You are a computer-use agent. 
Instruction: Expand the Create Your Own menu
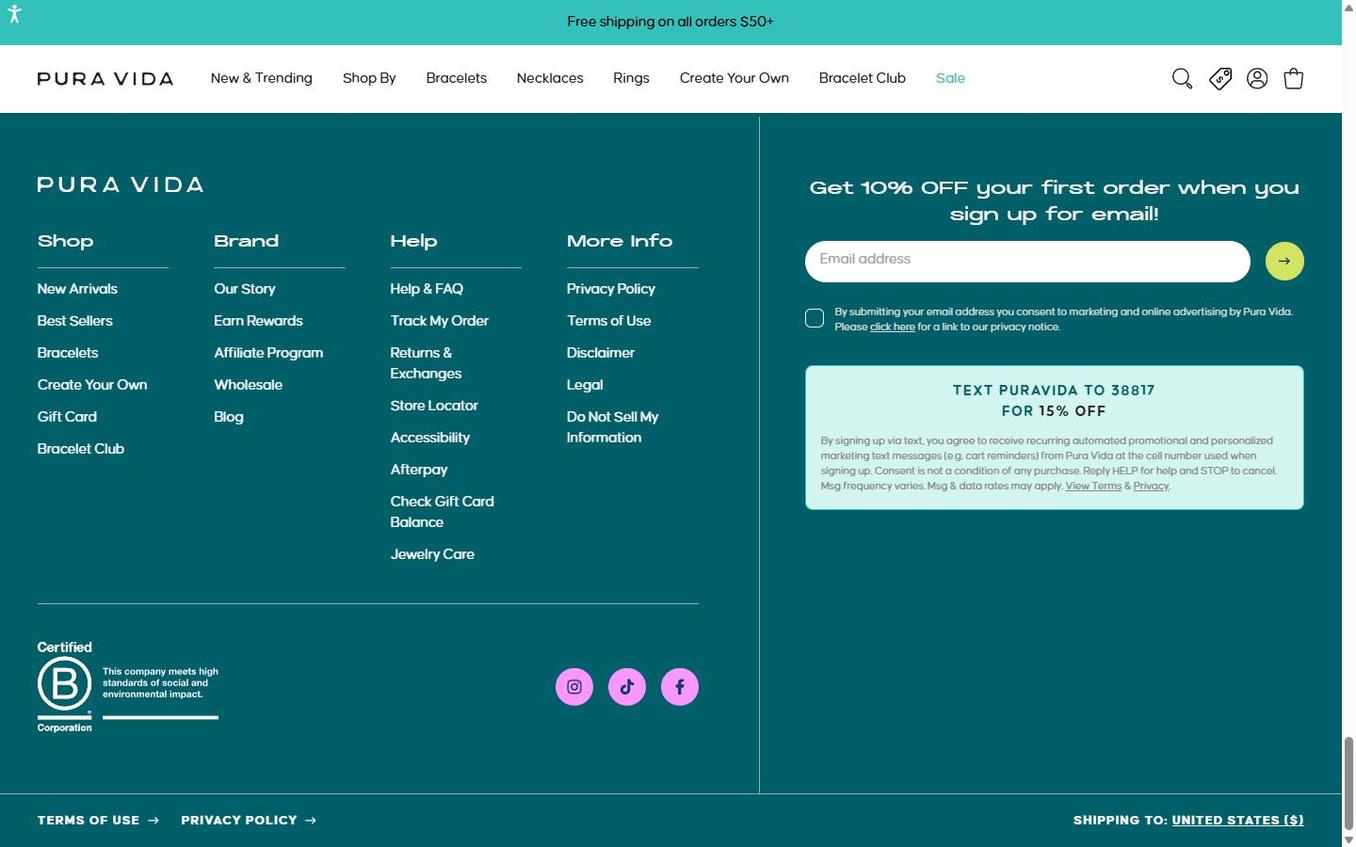[x=733, y=78]
